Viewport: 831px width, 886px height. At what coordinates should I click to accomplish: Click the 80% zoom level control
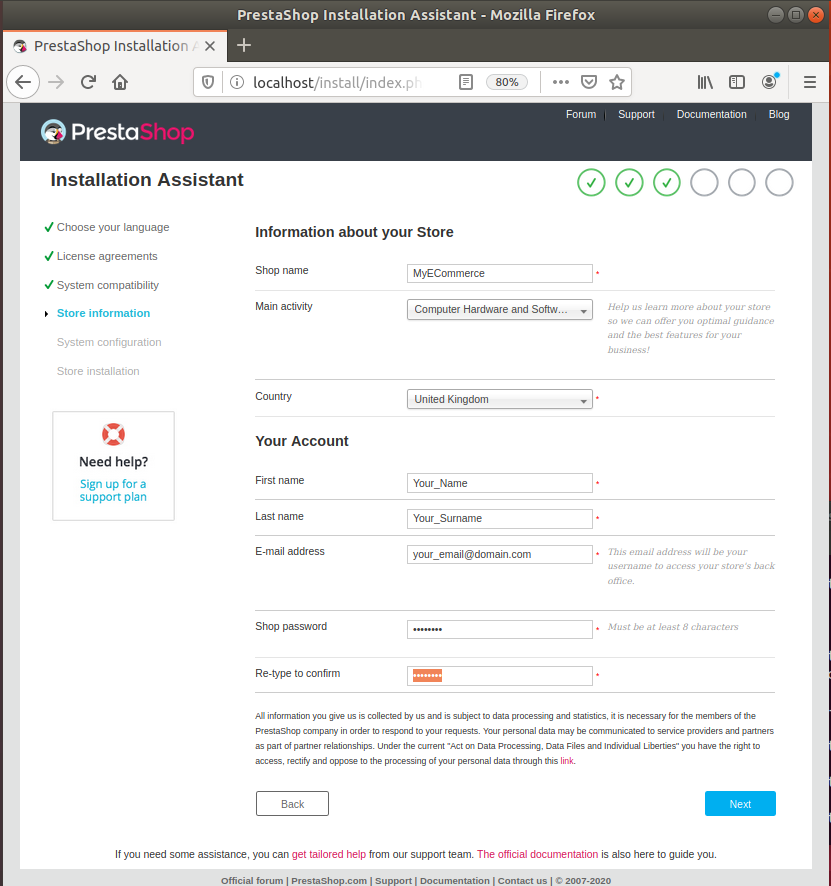pos(506,82)
